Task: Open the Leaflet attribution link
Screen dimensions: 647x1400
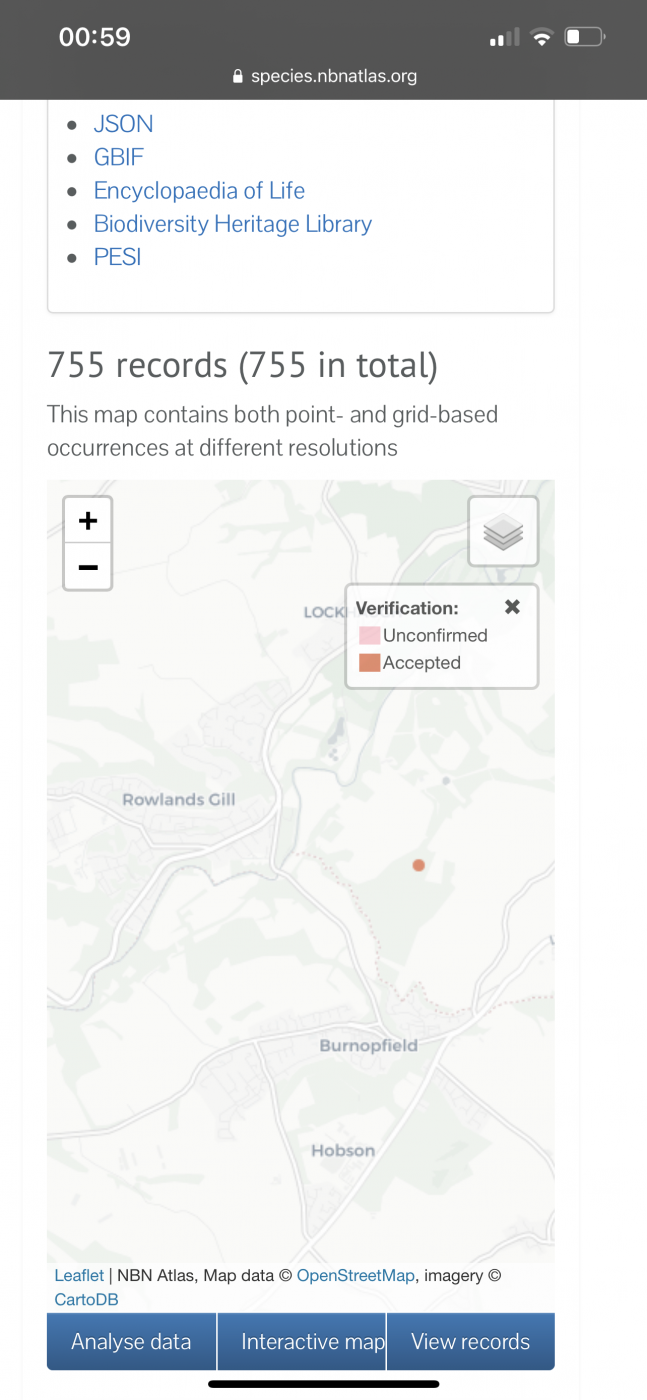Action: pos(79,1275)
